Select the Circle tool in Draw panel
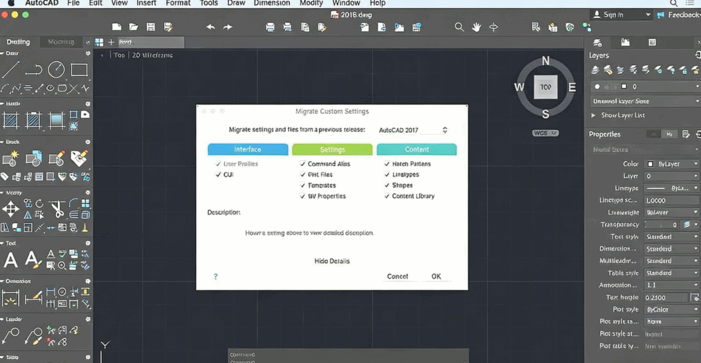701x363 pixels. [x=56, y=70]
